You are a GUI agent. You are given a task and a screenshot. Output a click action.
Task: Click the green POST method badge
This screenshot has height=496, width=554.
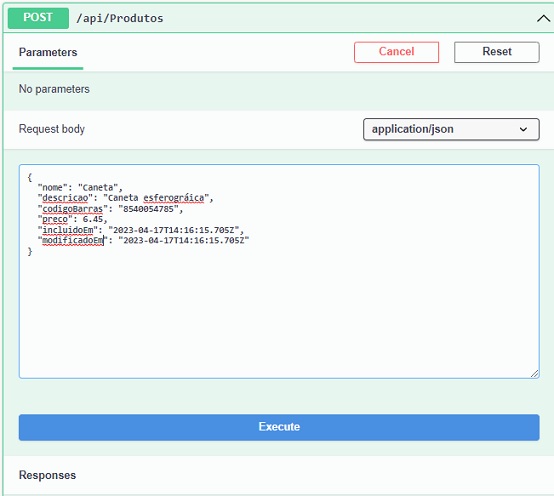click(x=38, y=18)
